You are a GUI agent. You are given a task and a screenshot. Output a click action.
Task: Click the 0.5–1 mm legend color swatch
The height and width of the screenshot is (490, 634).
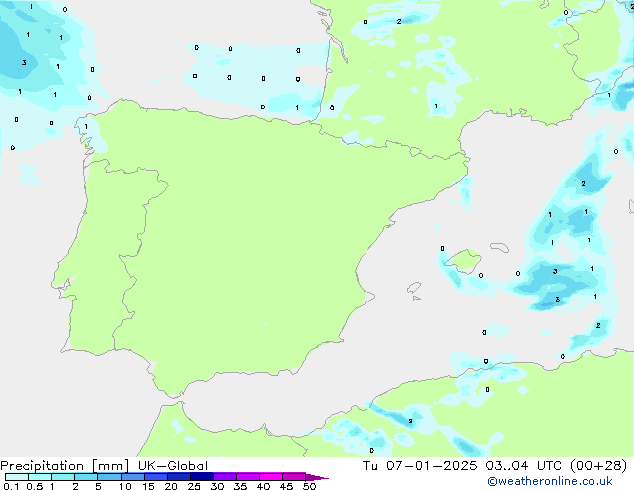point(40,477)
